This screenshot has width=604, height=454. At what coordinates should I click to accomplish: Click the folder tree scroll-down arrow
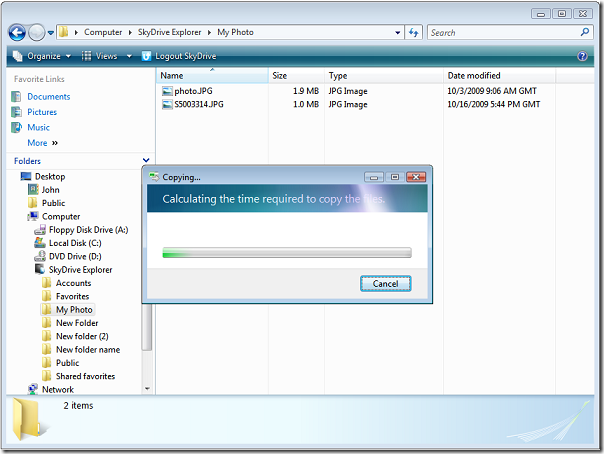pos(147,389)
